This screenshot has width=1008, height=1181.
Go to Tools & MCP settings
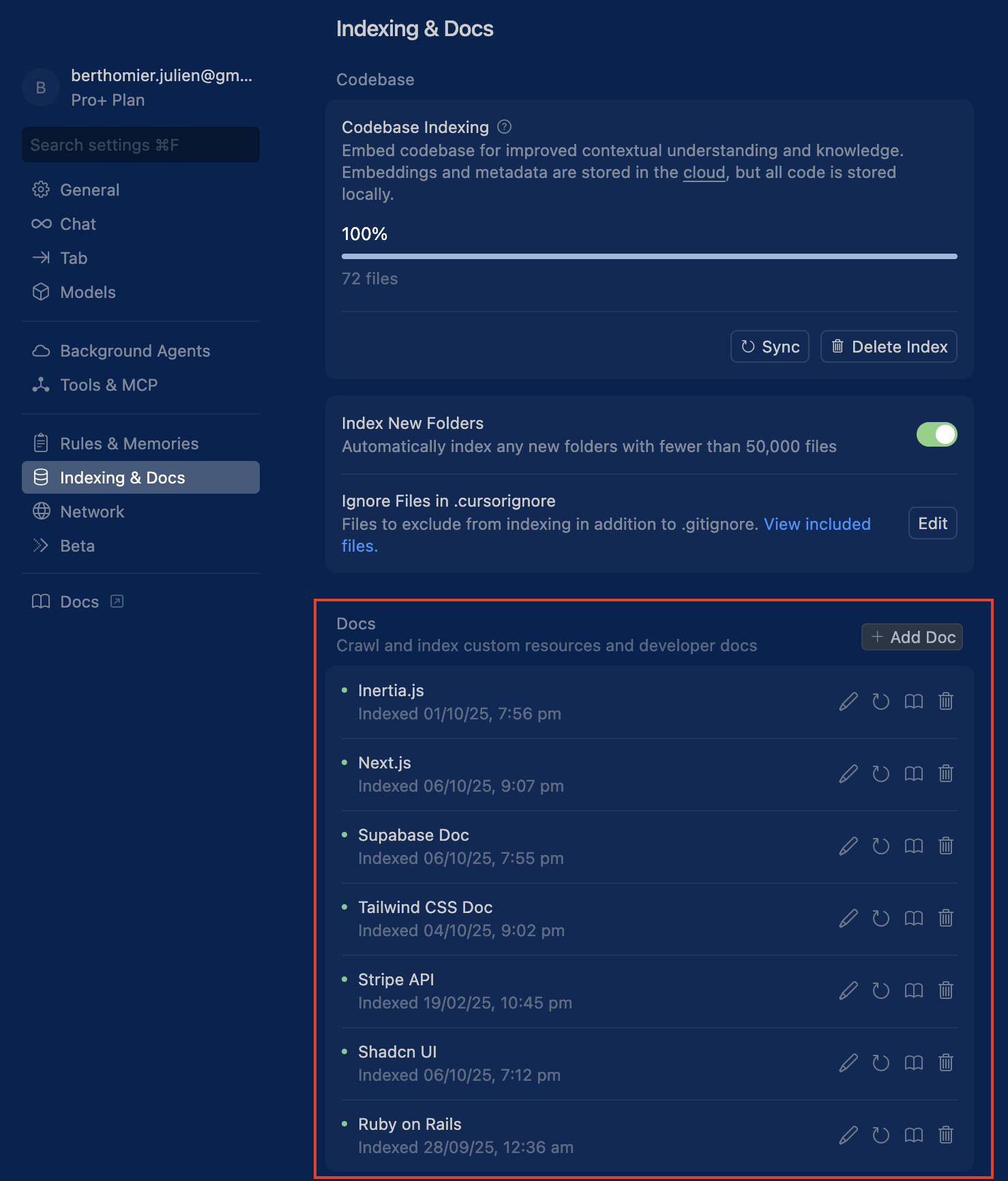pyautogui.click(x=108, y=385)
